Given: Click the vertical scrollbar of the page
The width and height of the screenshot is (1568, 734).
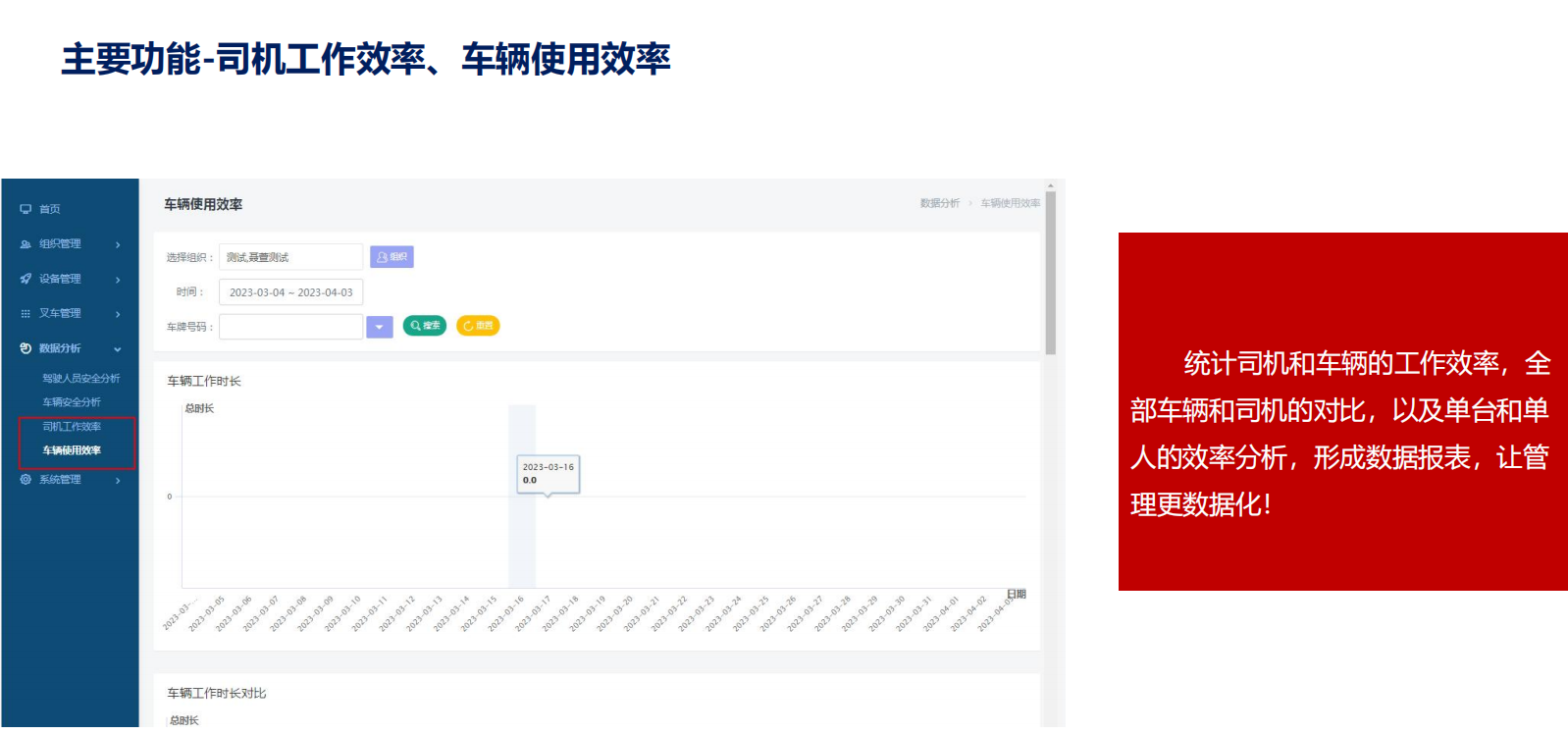Looking at the screenshot, I should [x=1051, y=275].
